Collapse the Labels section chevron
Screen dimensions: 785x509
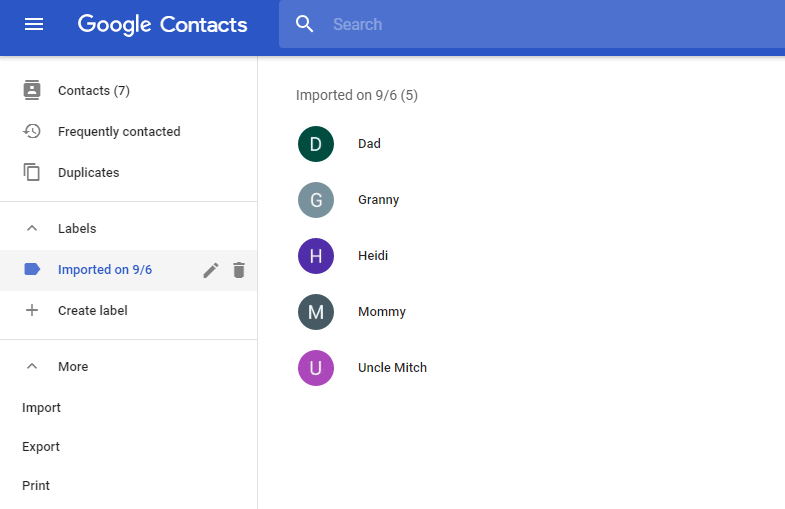click(32, 228)
